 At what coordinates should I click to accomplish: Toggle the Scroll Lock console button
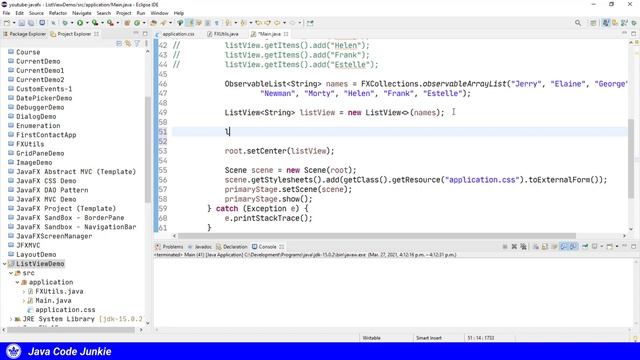tap(545, 247)
